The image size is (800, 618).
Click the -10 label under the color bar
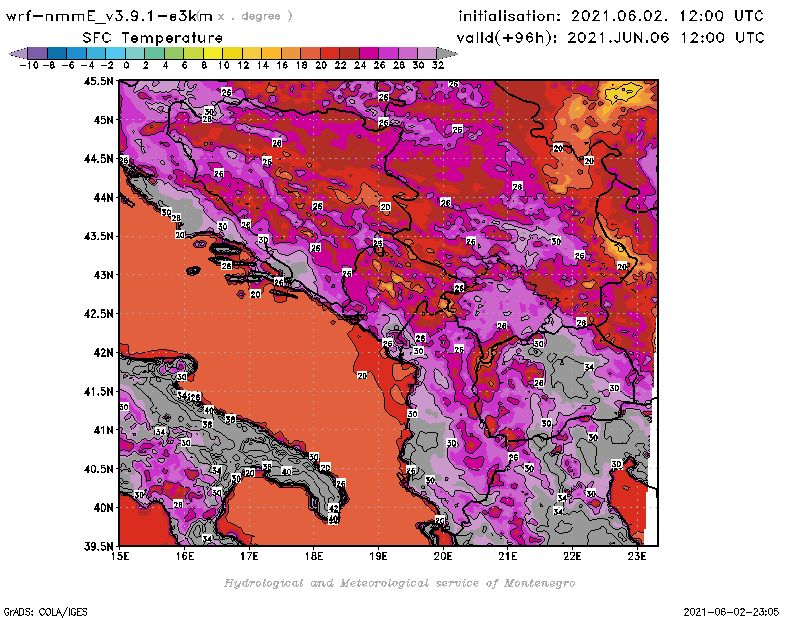(x=29, y=65)
